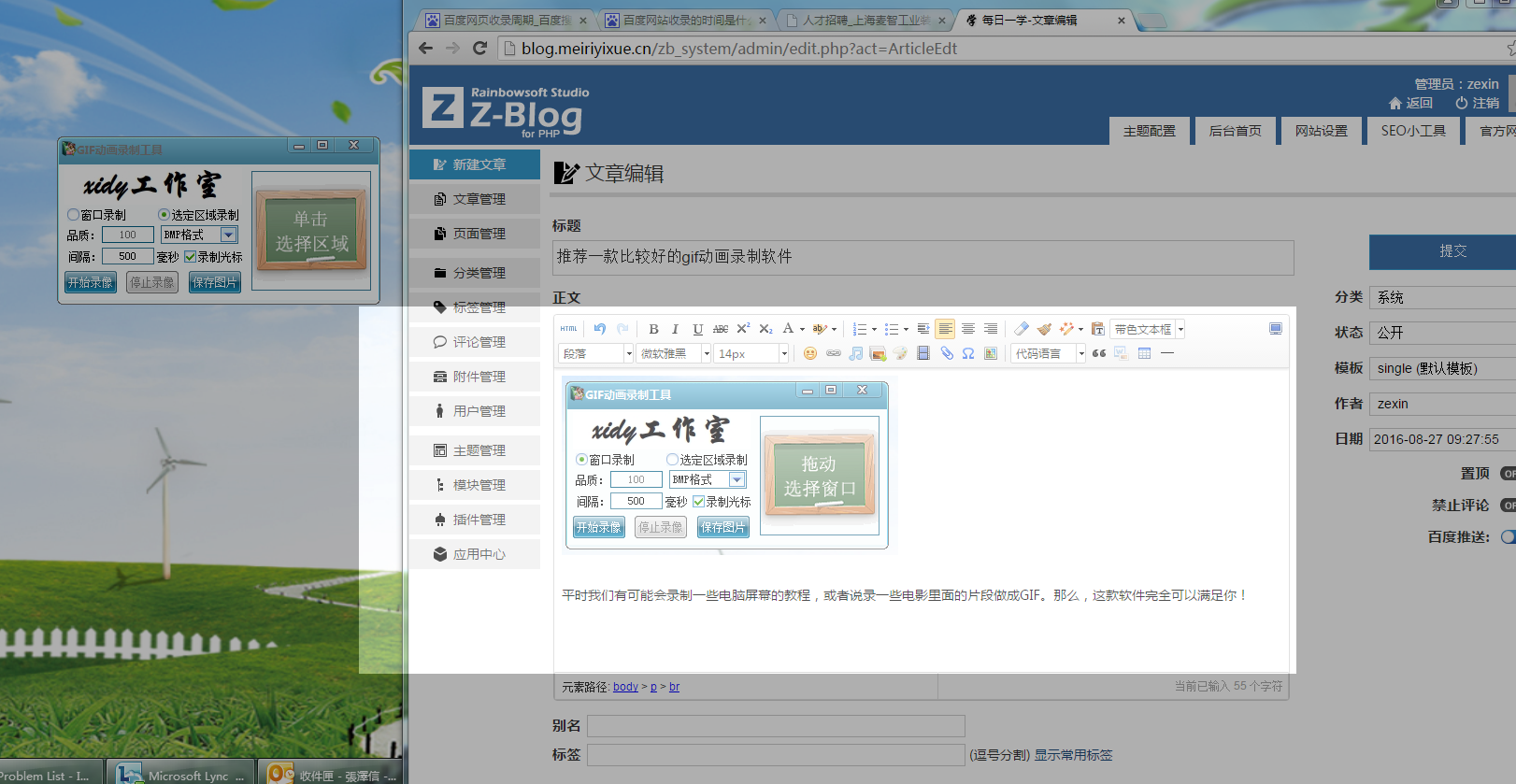Click the eraser clear-format icon
Screen dimensions: 1516x784
click(x=1022, y=329)
